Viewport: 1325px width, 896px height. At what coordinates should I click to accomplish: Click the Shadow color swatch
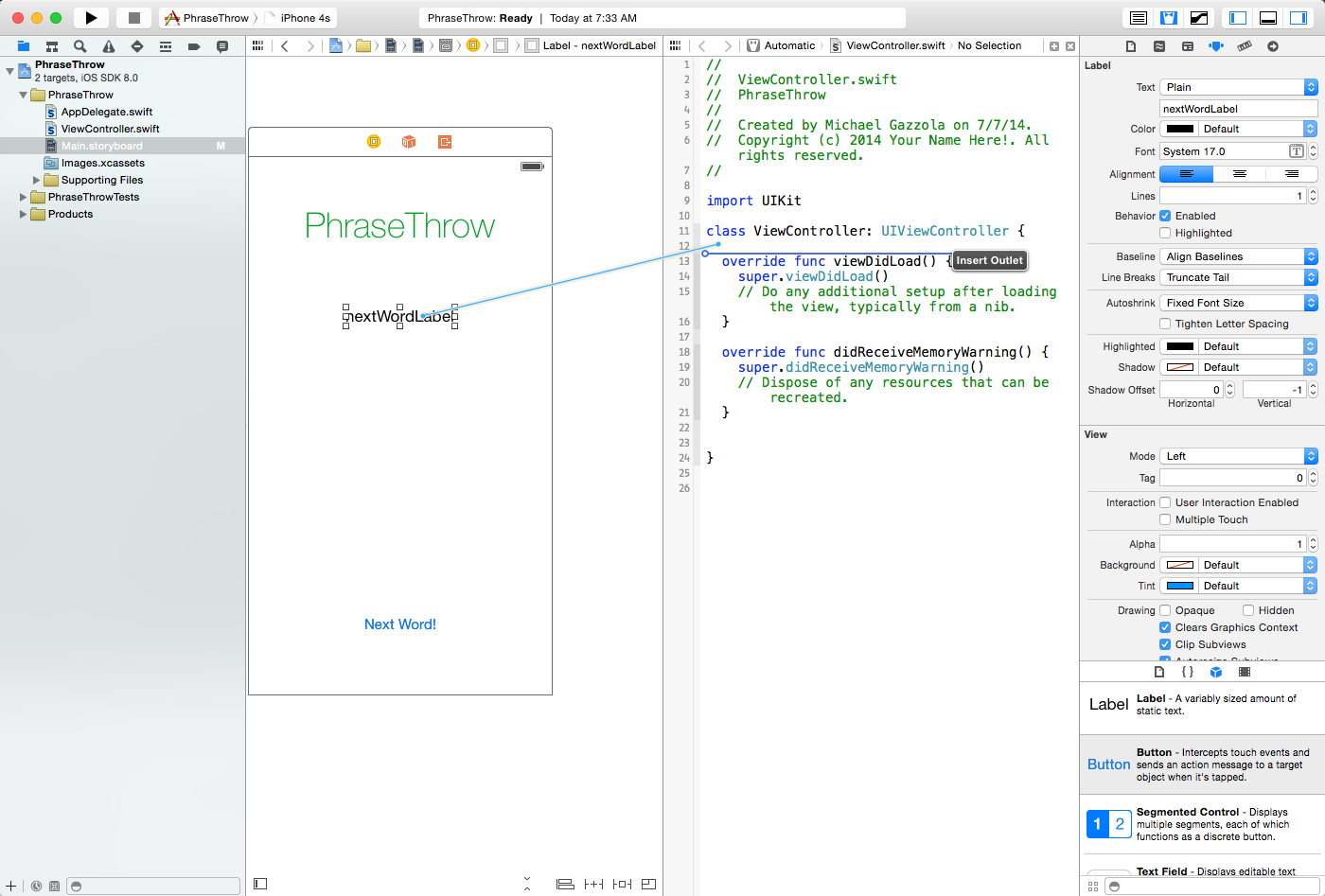1179,367
